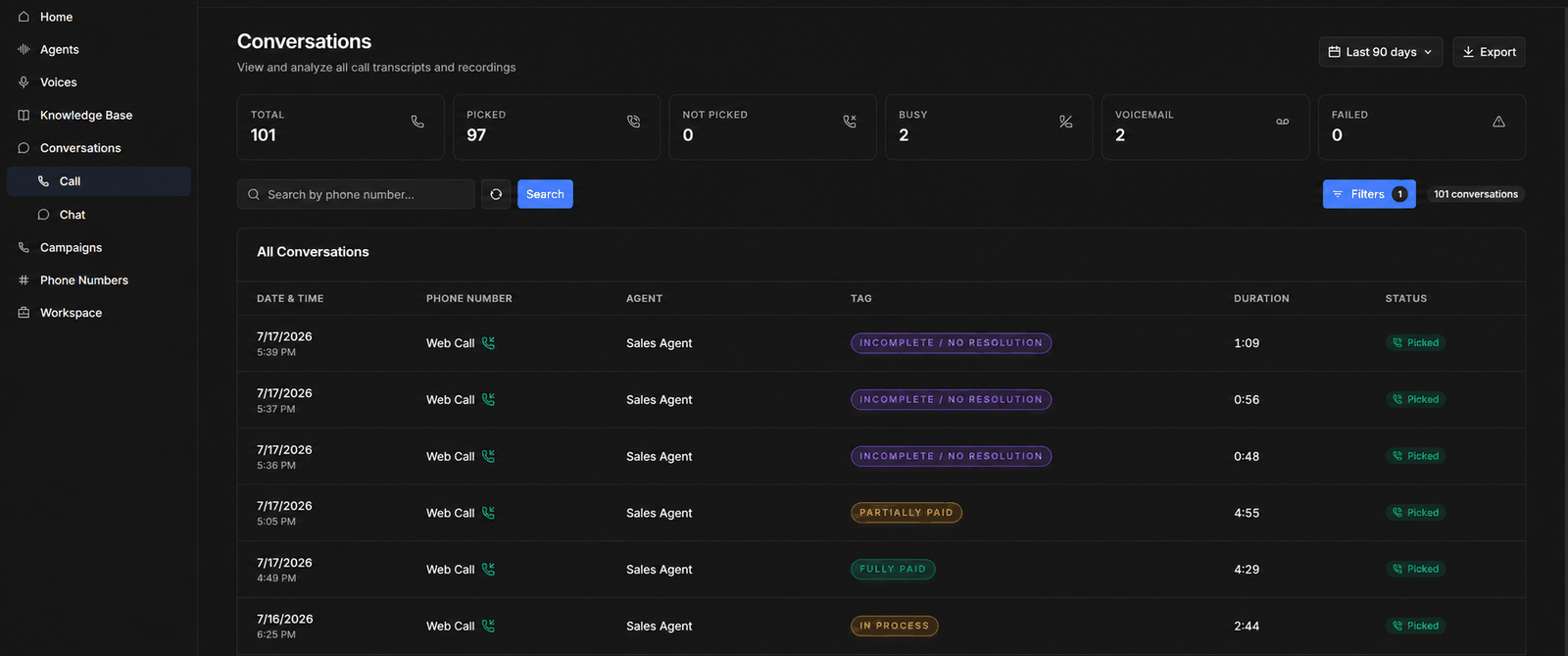Click the Home house icon
This screenshot has width=1568, height=656.
coord(24,17)
